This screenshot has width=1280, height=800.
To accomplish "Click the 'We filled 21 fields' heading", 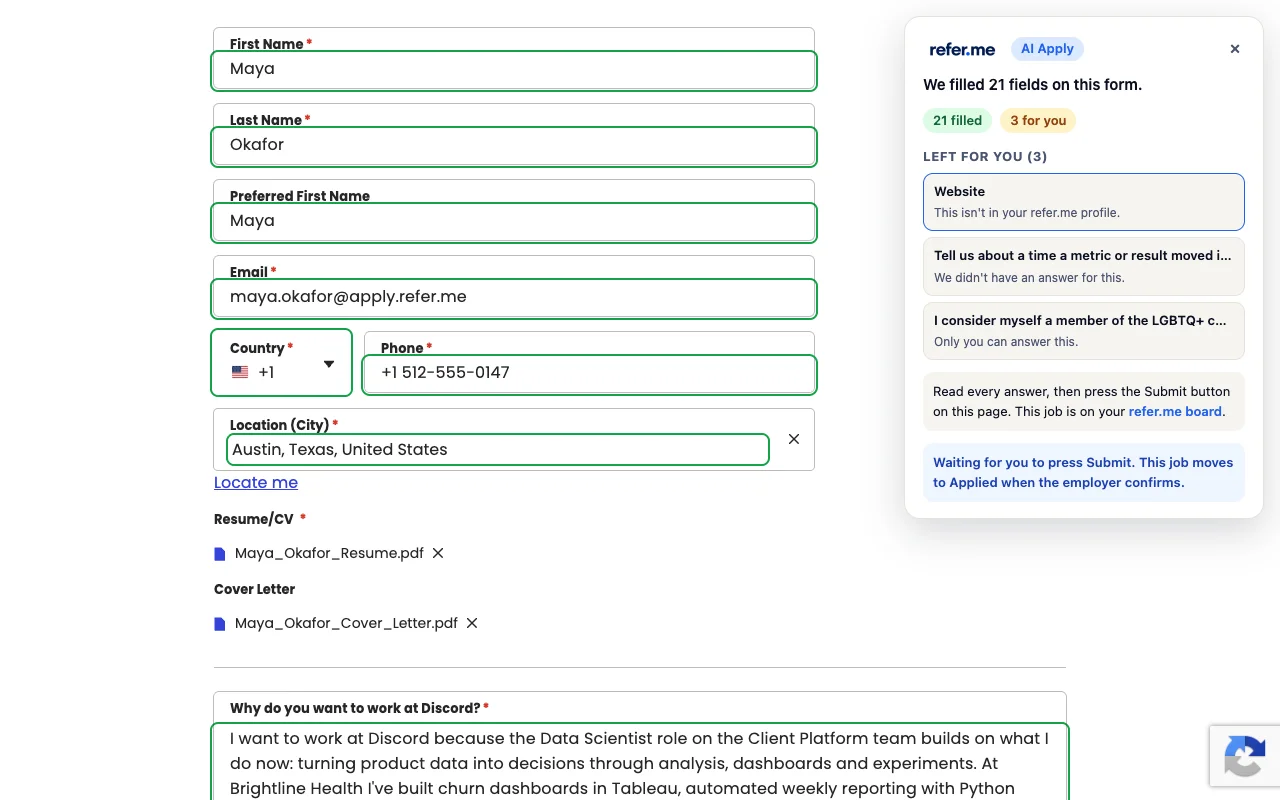I will [x=1032, y=85].
